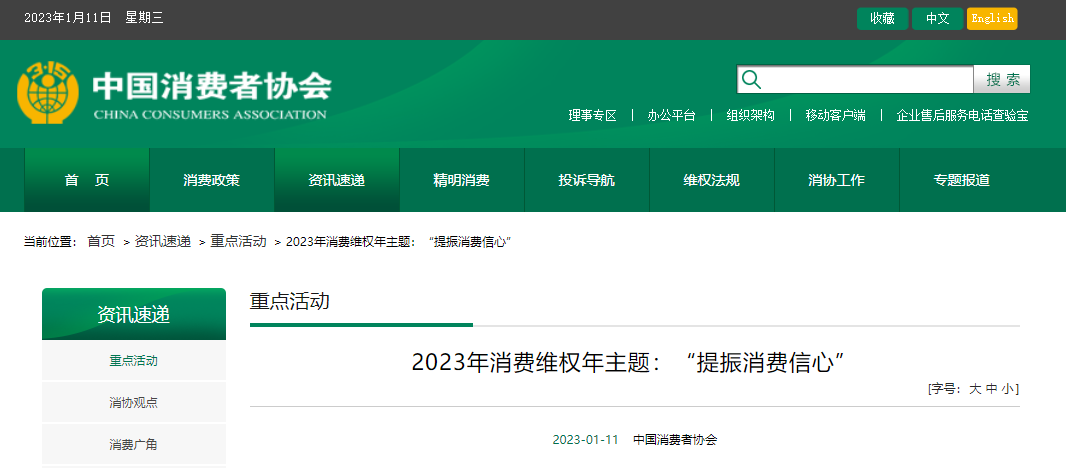
Task: Select 消协观点 in the left sidebar
Action: click(134, 403)
